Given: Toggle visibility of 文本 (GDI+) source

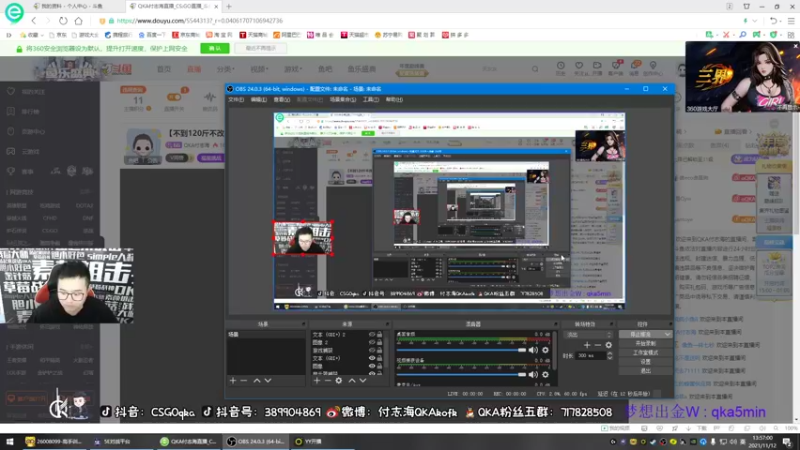Looking at the screenshot, I should [x=372, y=358].
